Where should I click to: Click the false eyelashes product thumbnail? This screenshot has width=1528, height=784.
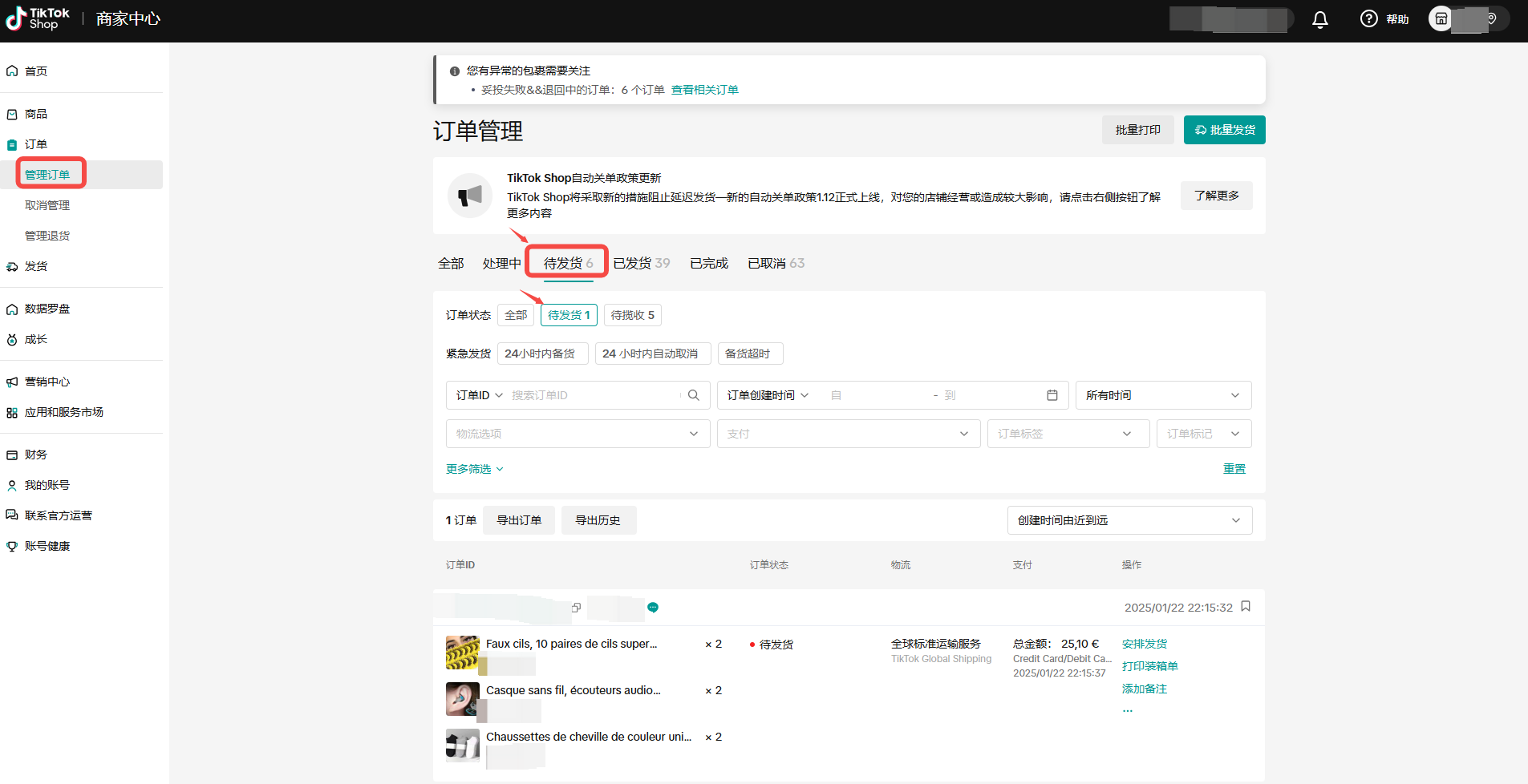[462, 653]
